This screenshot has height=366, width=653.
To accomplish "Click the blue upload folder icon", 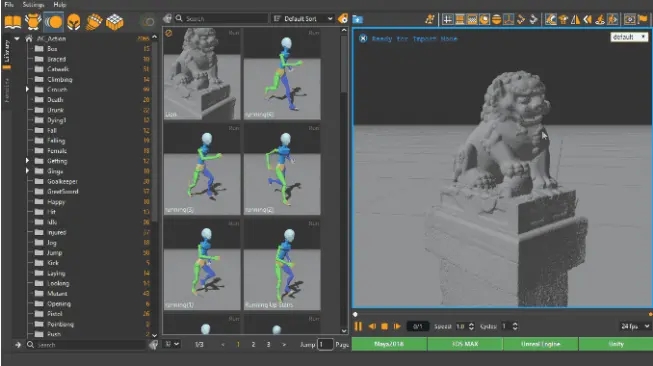I will [358, 19].
